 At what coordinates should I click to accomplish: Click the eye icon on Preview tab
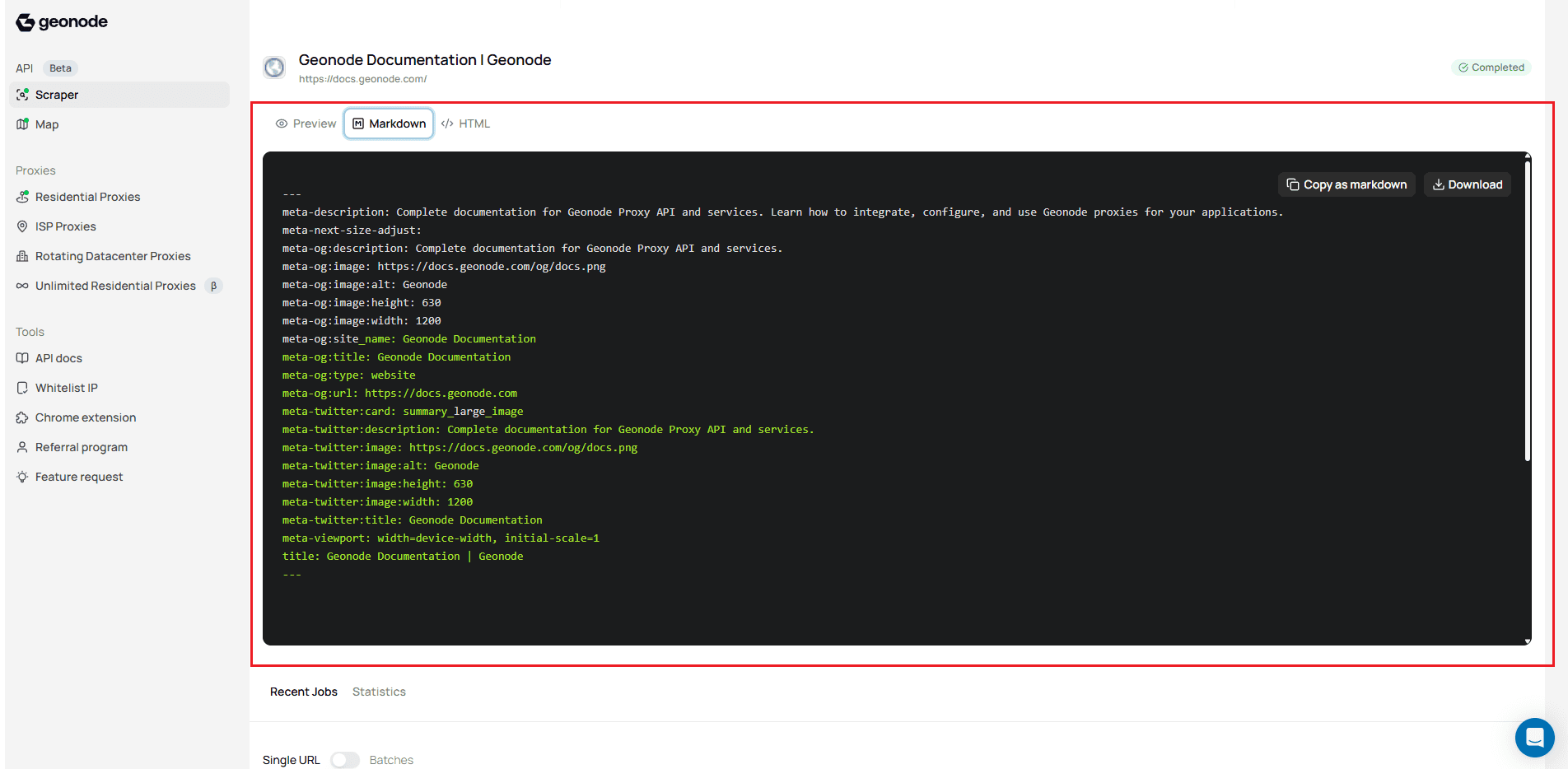(282, 124)
